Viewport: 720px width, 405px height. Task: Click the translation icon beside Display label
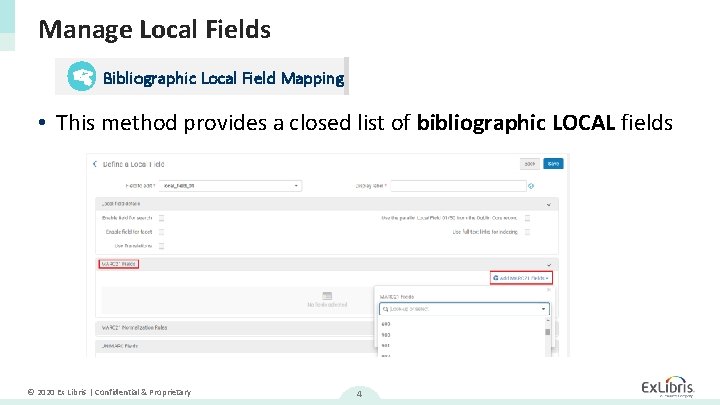point(531,186)
